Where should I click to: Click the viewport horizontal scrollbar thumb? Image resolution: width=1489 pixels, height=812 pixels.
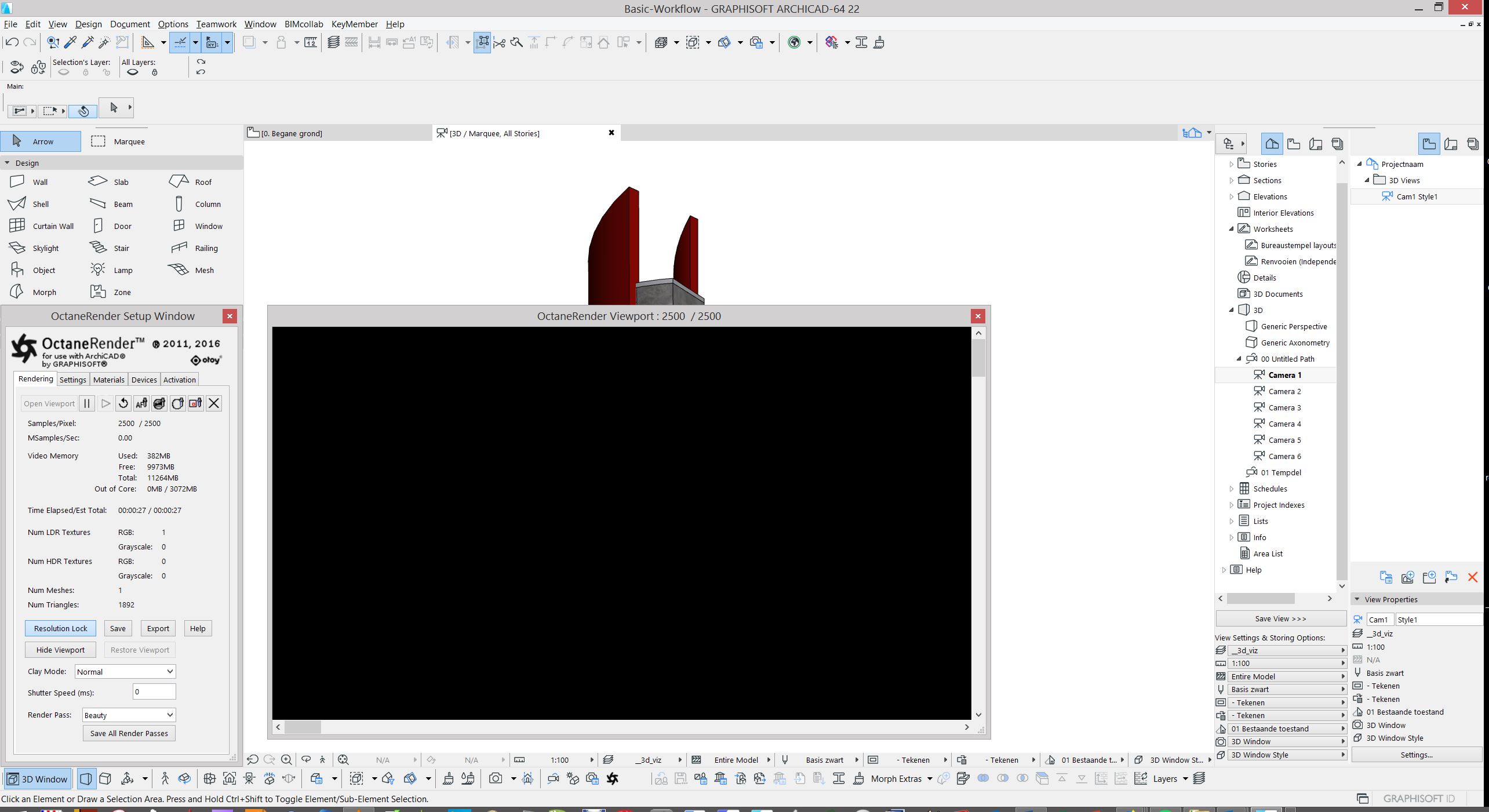pyautogui.click(x=302, y=727)
